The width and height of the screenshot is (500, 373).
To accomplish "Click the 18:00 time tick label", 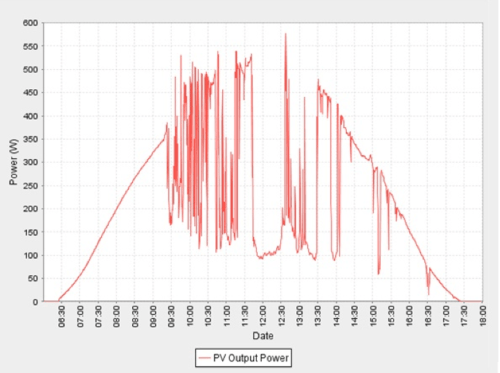I will tap(483, 317).
